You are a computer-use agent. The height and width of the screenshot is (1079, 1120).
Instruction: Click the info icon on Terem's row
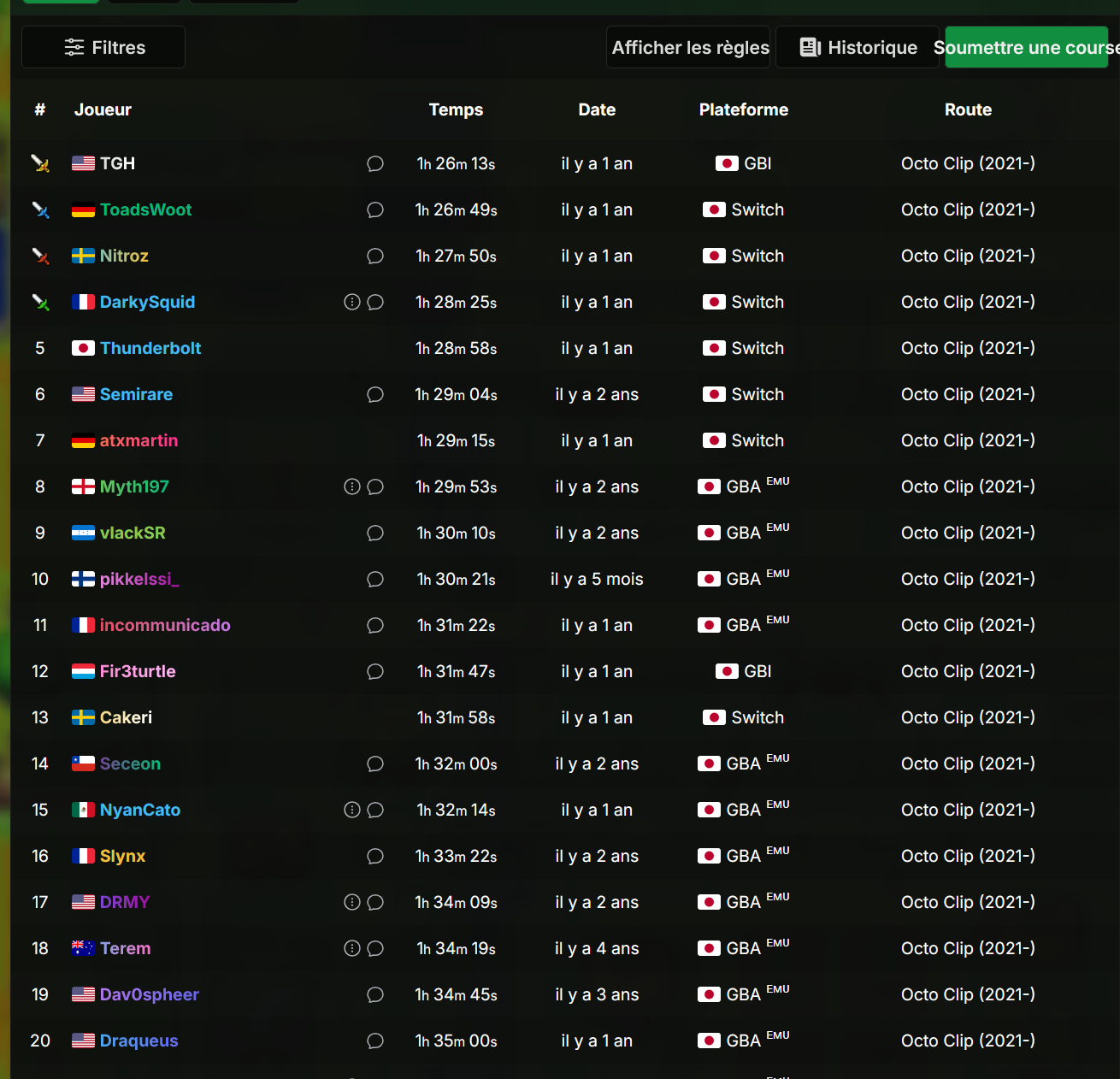352,948
